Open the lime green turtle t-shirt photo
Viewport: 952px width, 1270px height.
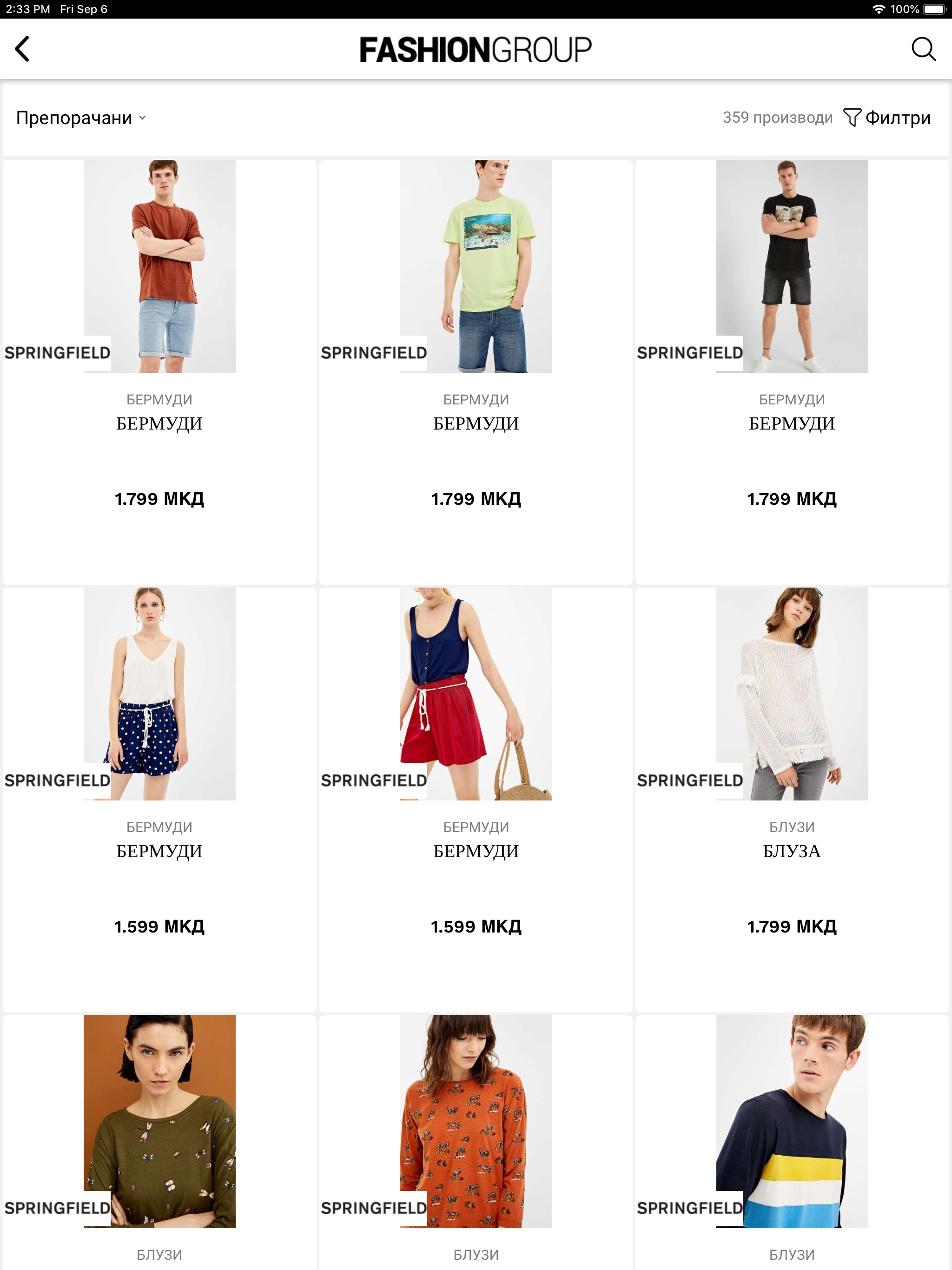(x=476, y=266)
